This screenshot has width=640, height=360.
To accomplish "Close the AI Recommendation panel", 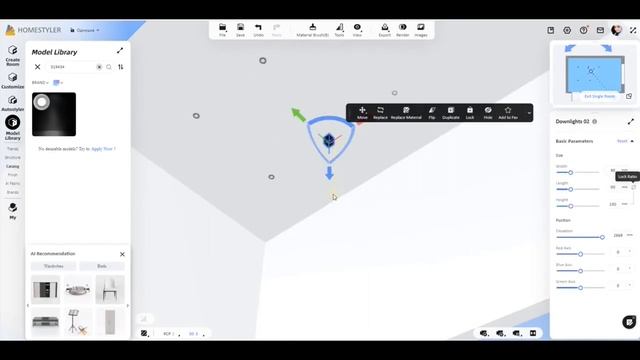I will click(122, 254).
